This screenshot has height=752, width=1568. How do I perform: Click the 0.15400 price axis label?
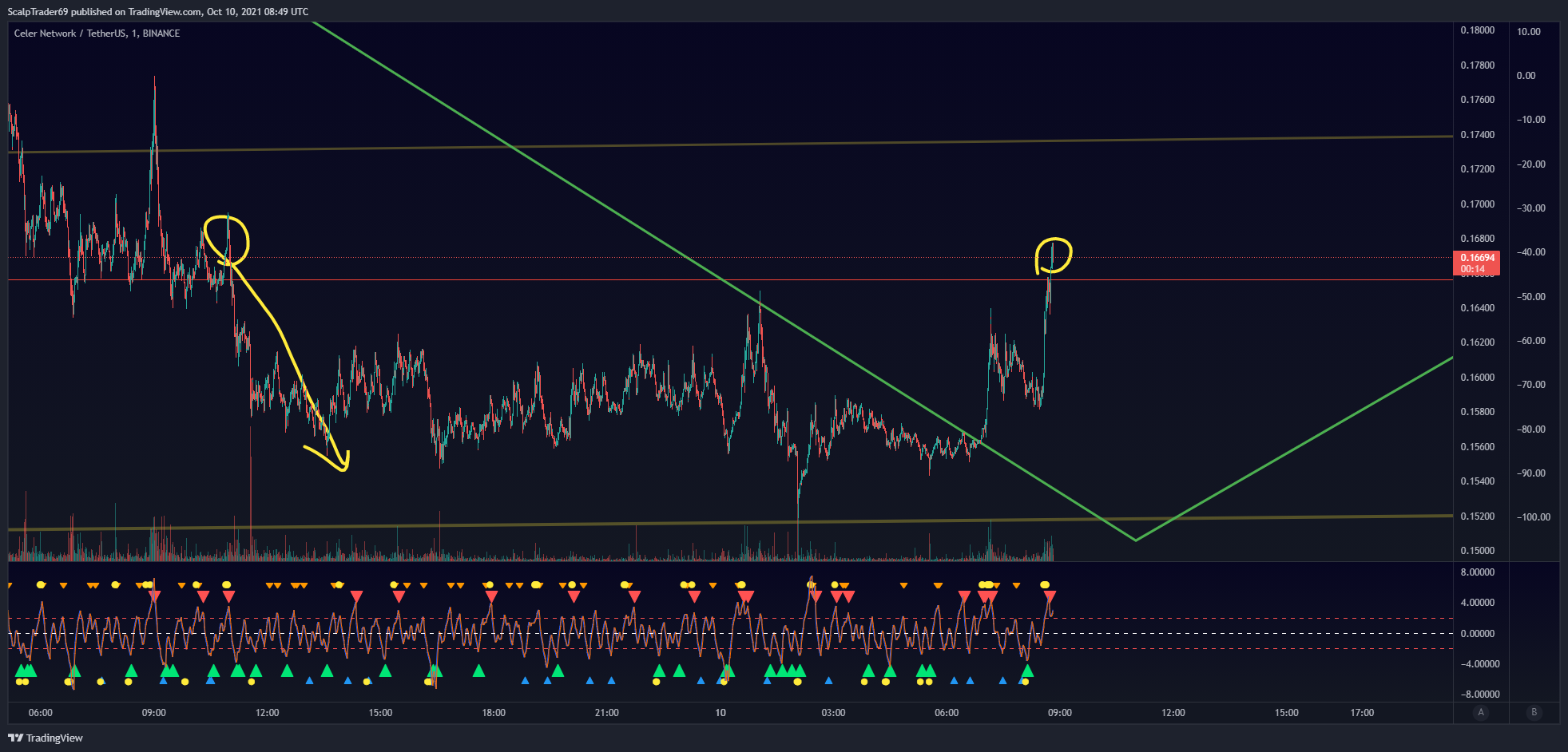tap(1478, 481)
